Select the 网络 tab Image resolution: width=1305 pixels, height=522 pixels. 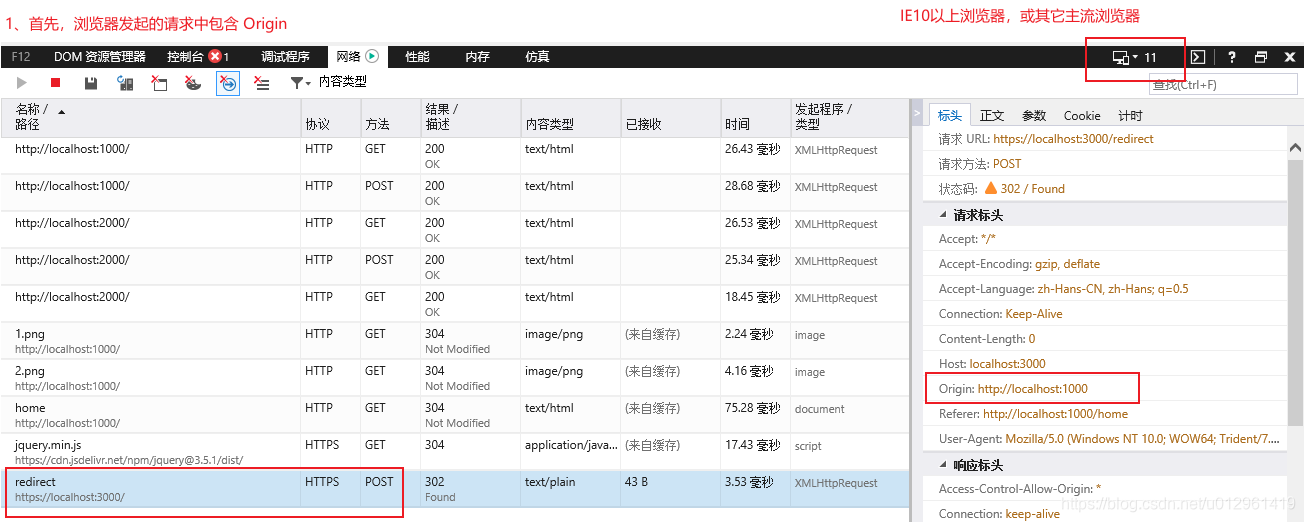coord(357,57)
